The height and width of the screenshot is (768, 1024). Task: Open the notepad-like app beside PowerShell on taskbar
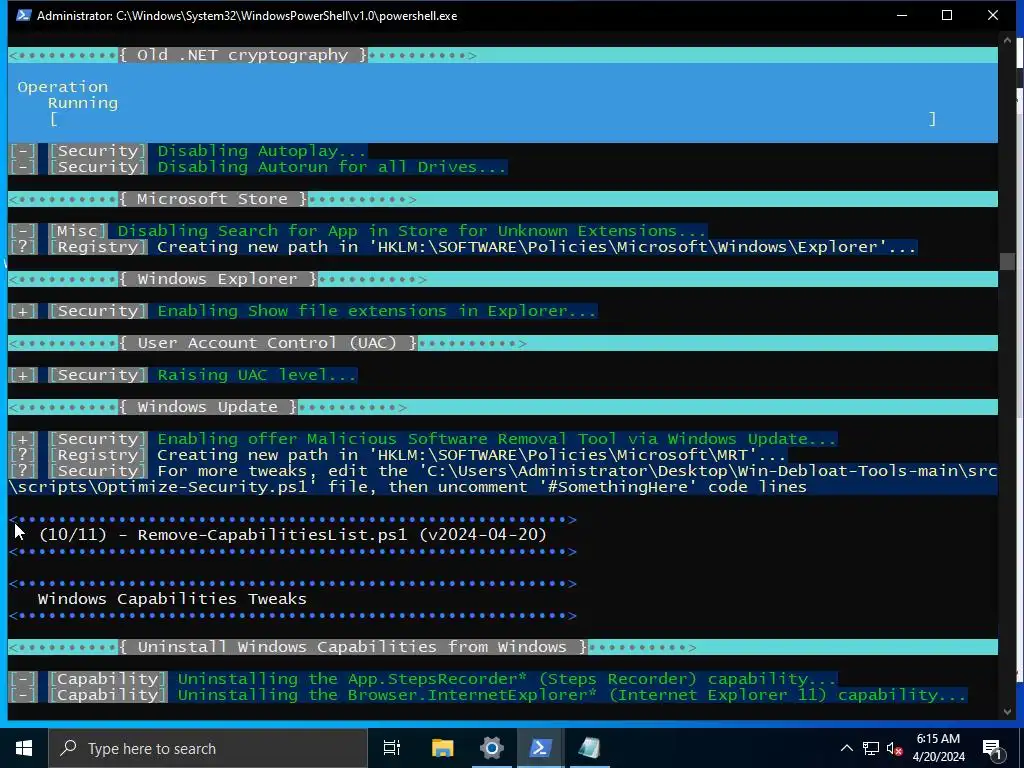[x=589, y=748]
